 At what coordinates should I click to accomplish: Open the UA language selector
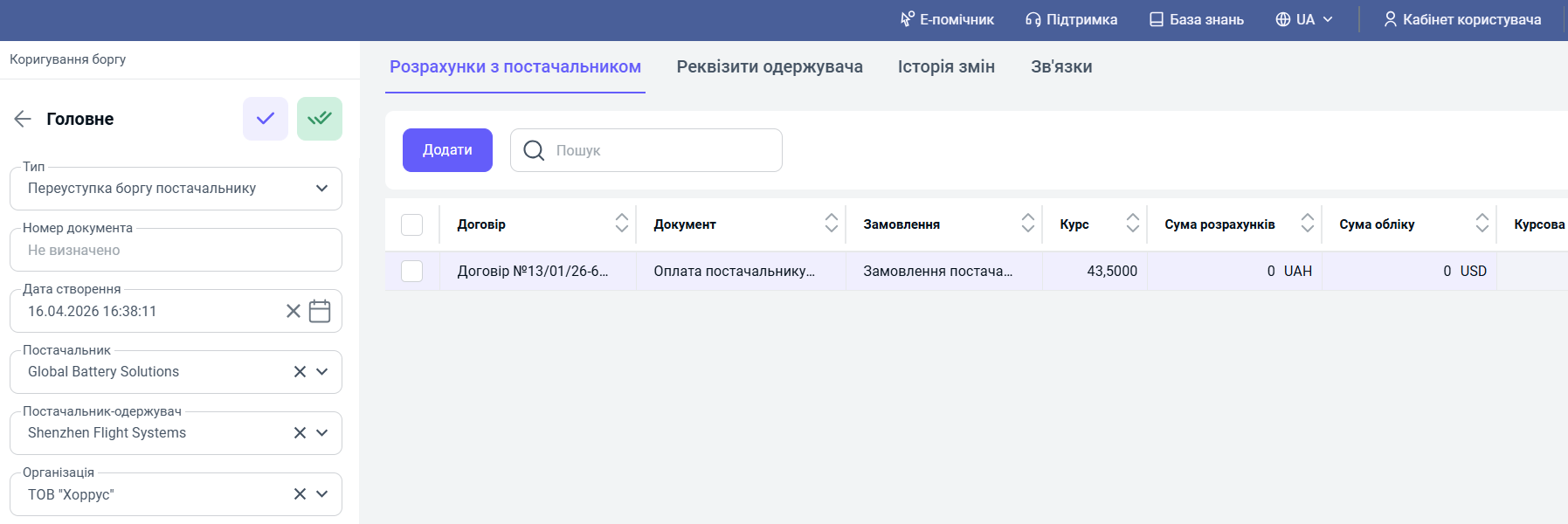(1304, 19)
